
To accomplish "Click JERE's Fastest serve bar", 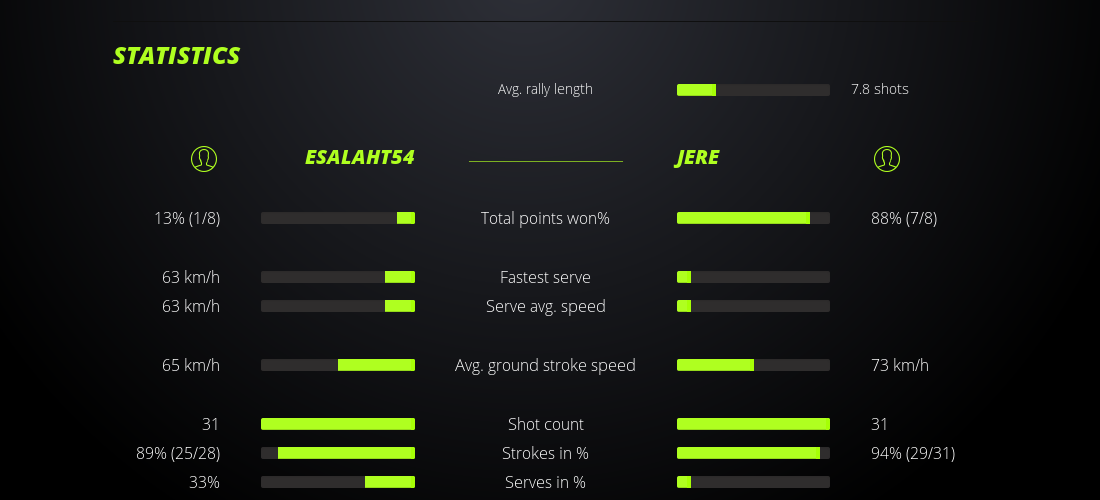I will pyautogui.click(x=753, y=277).
